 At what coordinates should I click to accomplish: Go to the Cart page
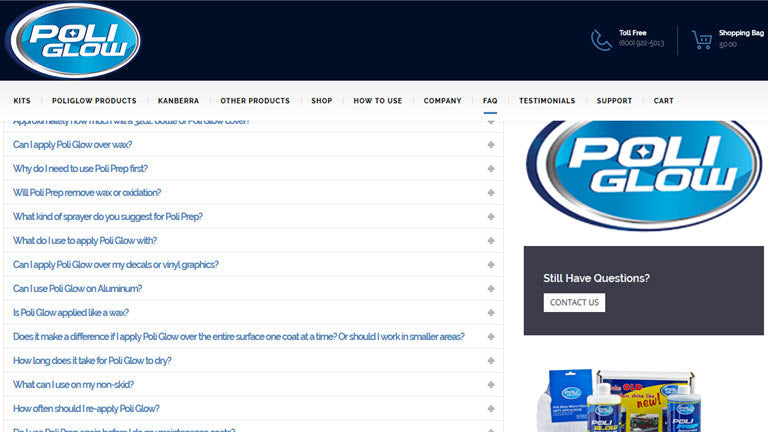click(664, 100)
